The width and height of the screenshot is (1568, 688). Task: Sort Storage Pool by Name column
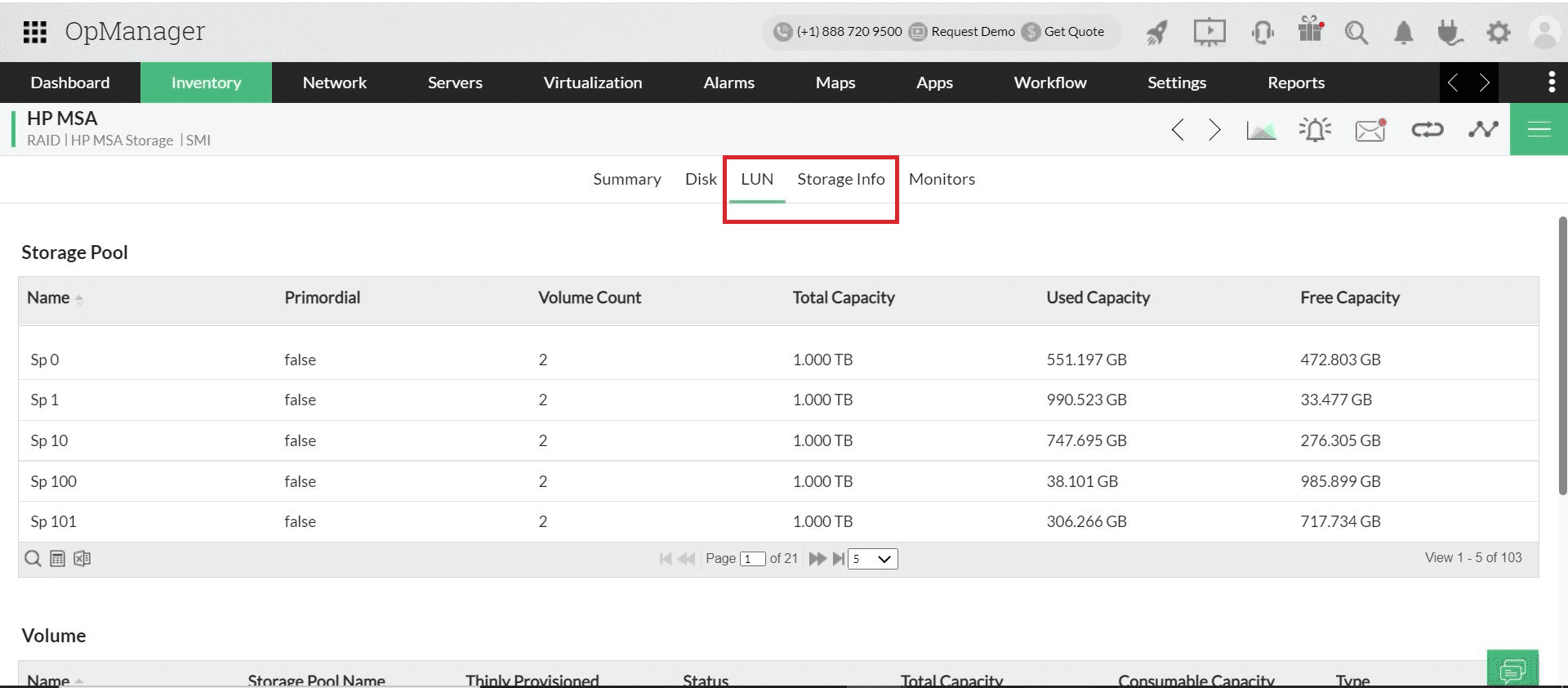pos(55,298)
